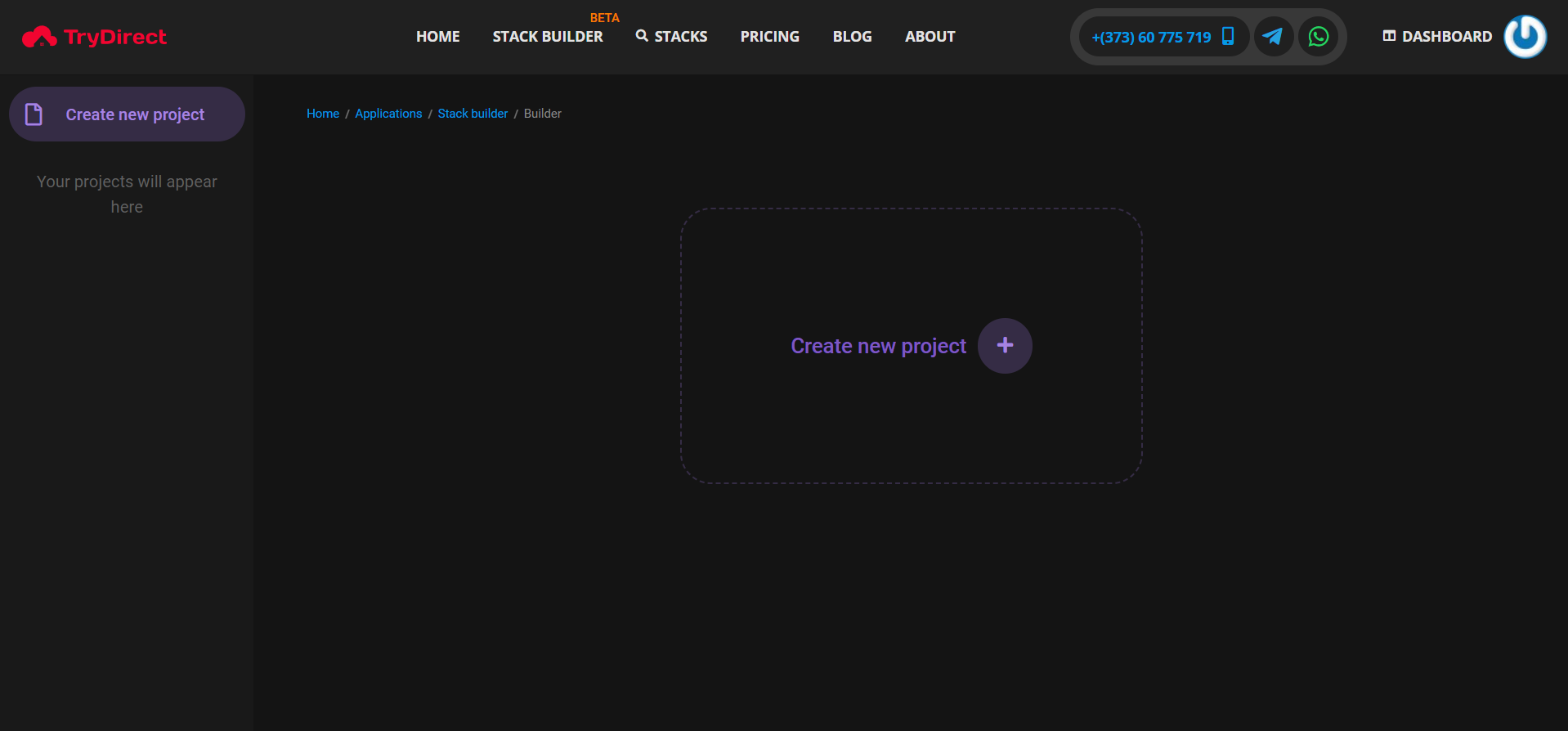Click the user avatar power icon
1568x731 pixels.
[1525, 37]
